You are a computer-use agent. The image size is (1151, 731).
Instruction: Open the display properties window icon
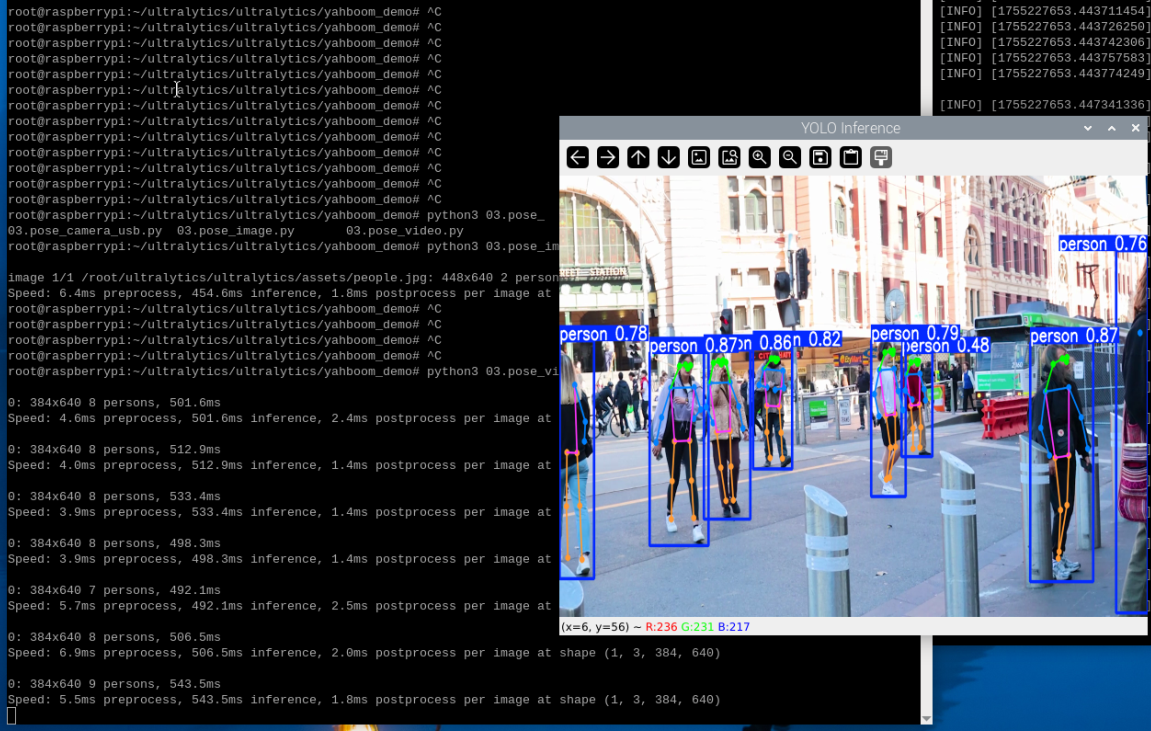pyautogui.click(x=881, y=157)
